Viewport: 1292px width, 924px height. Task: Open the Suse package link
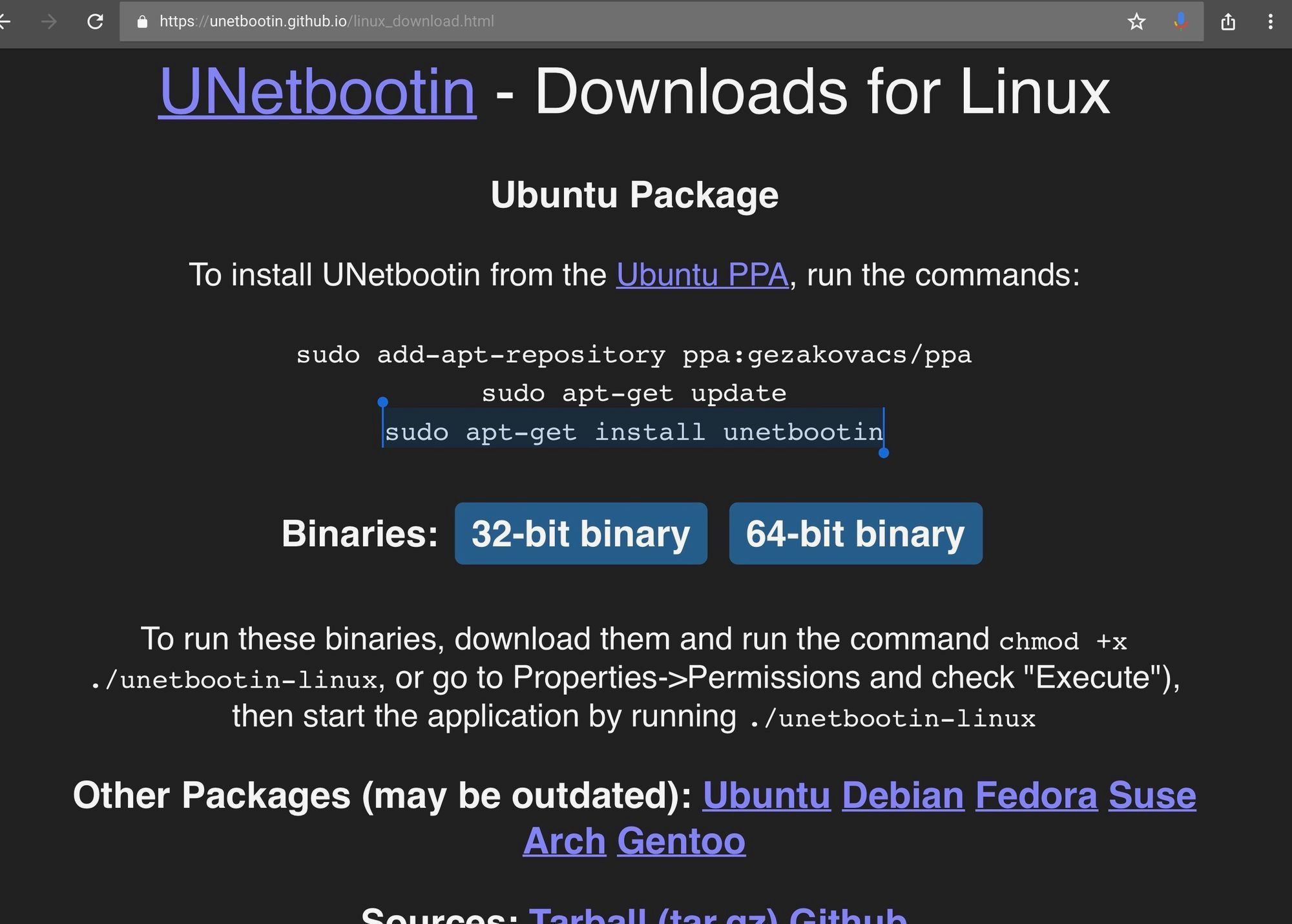(x=1152, y=795)
